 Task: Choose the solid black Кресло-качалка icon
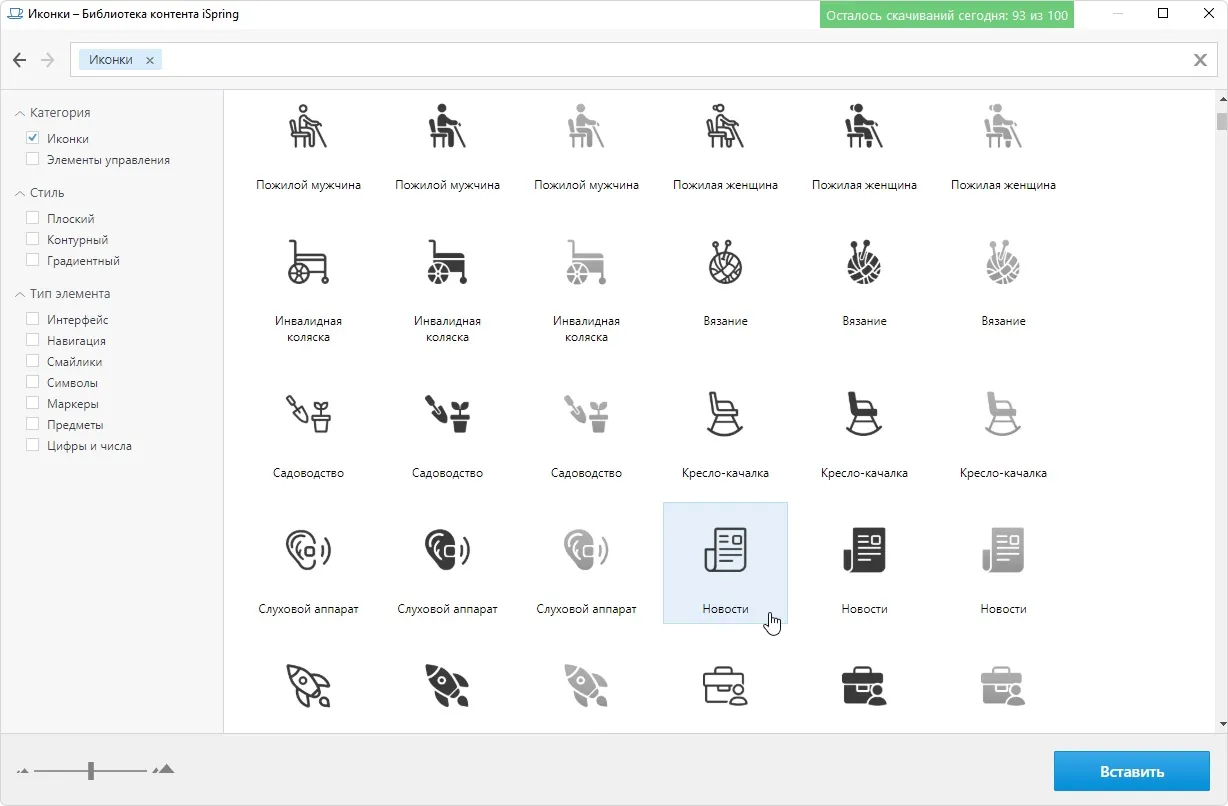864,412
